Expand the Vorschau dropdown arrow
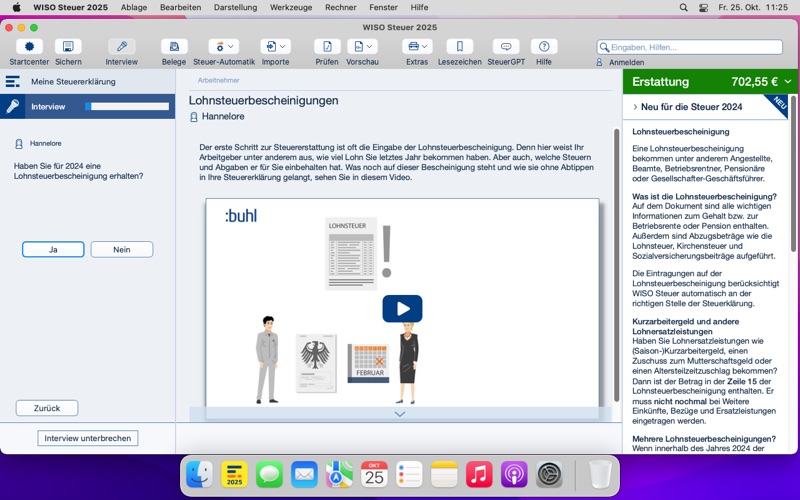This screenshot has width=800, height=500. pos(369,47)
